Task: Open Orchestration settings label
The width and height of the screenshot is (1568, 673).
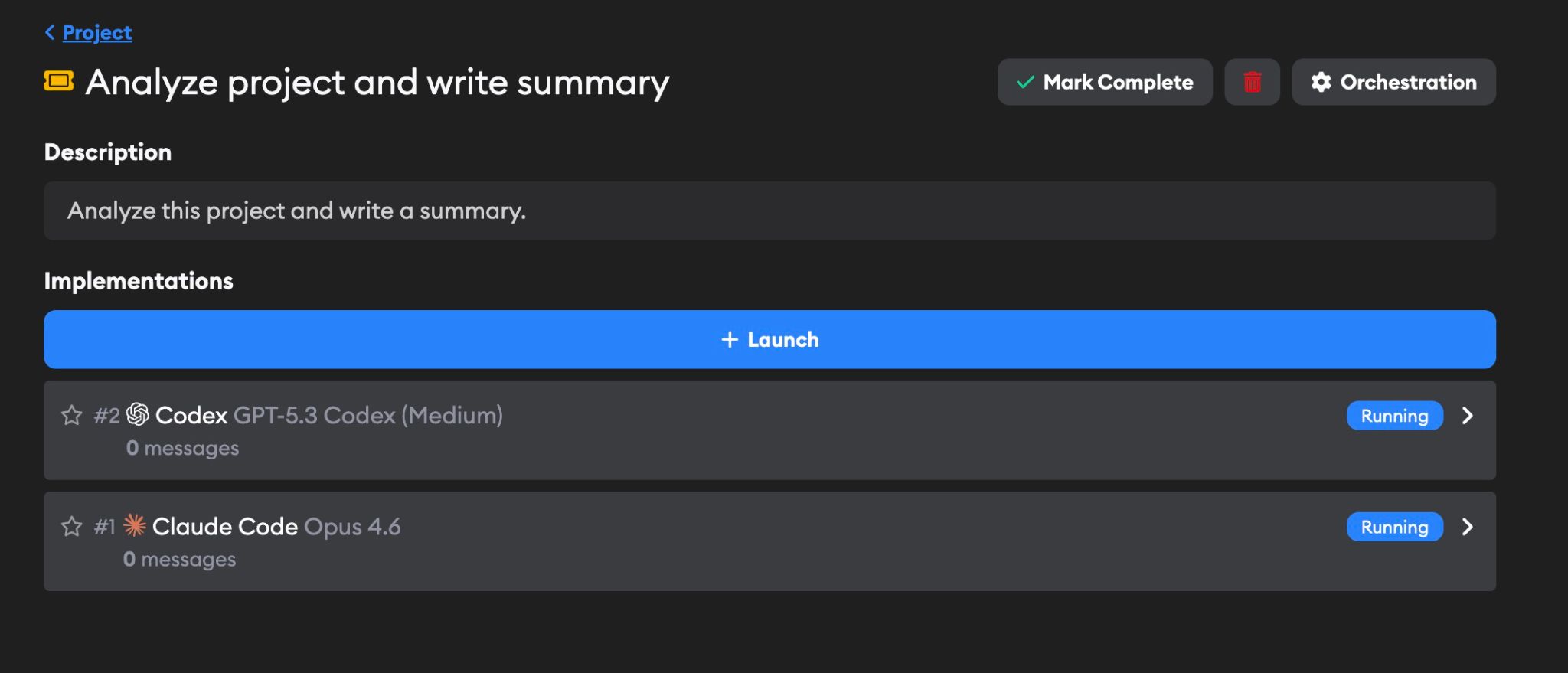Action: pyautogui.click(x=1408, y=82)
